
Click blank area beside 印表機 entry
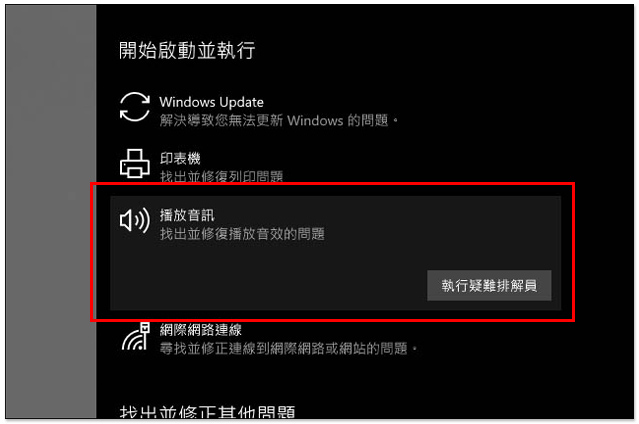(408, 163)
